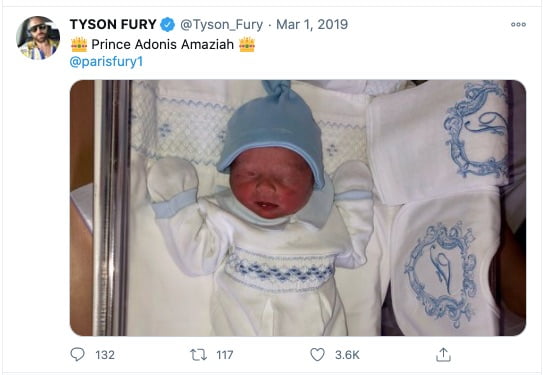Open the @parisfury1 mention link
The width and height of the screenshot is (543, 375).
point(106,62)
